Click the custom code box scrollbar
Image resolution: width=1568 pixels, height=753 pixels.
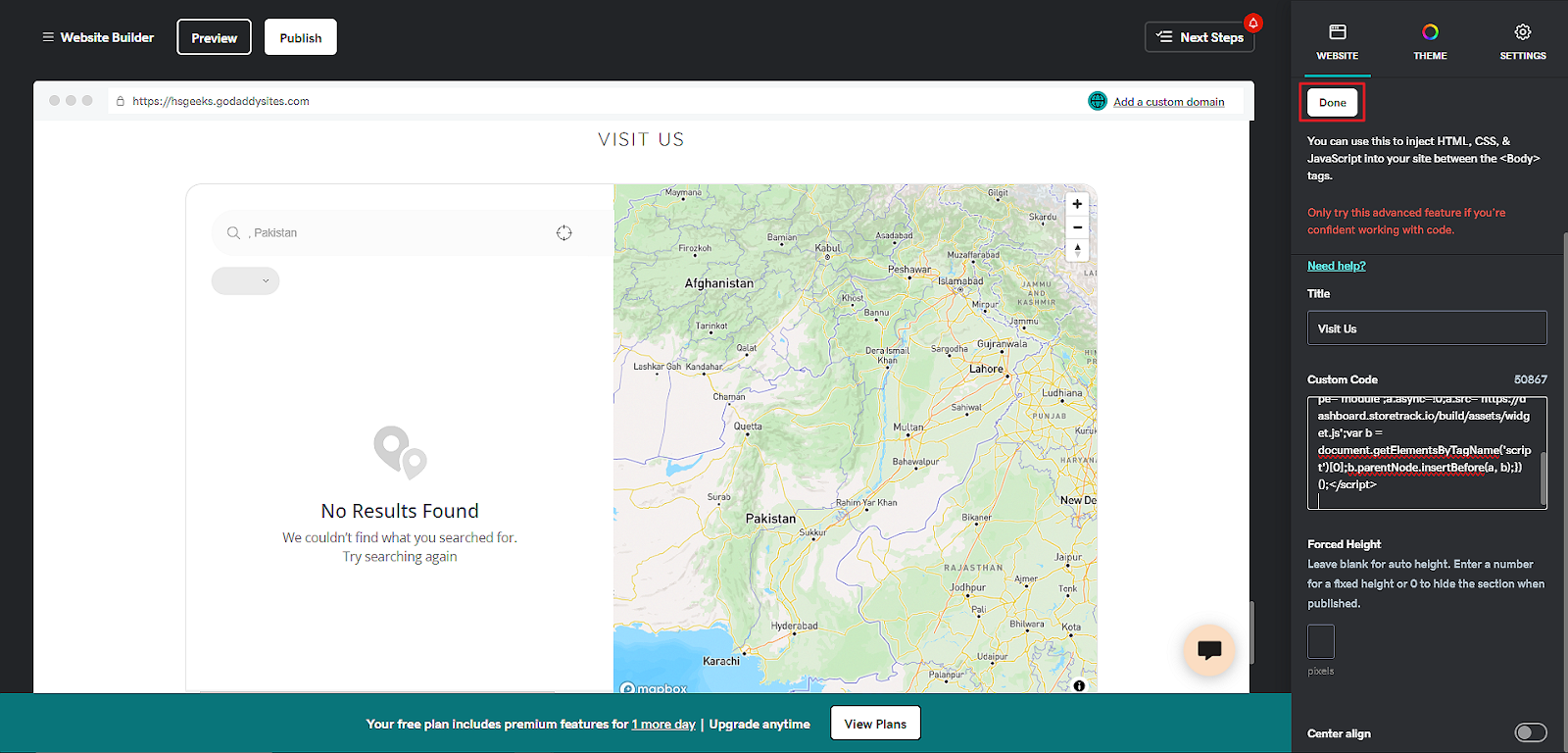(1543, 477)
